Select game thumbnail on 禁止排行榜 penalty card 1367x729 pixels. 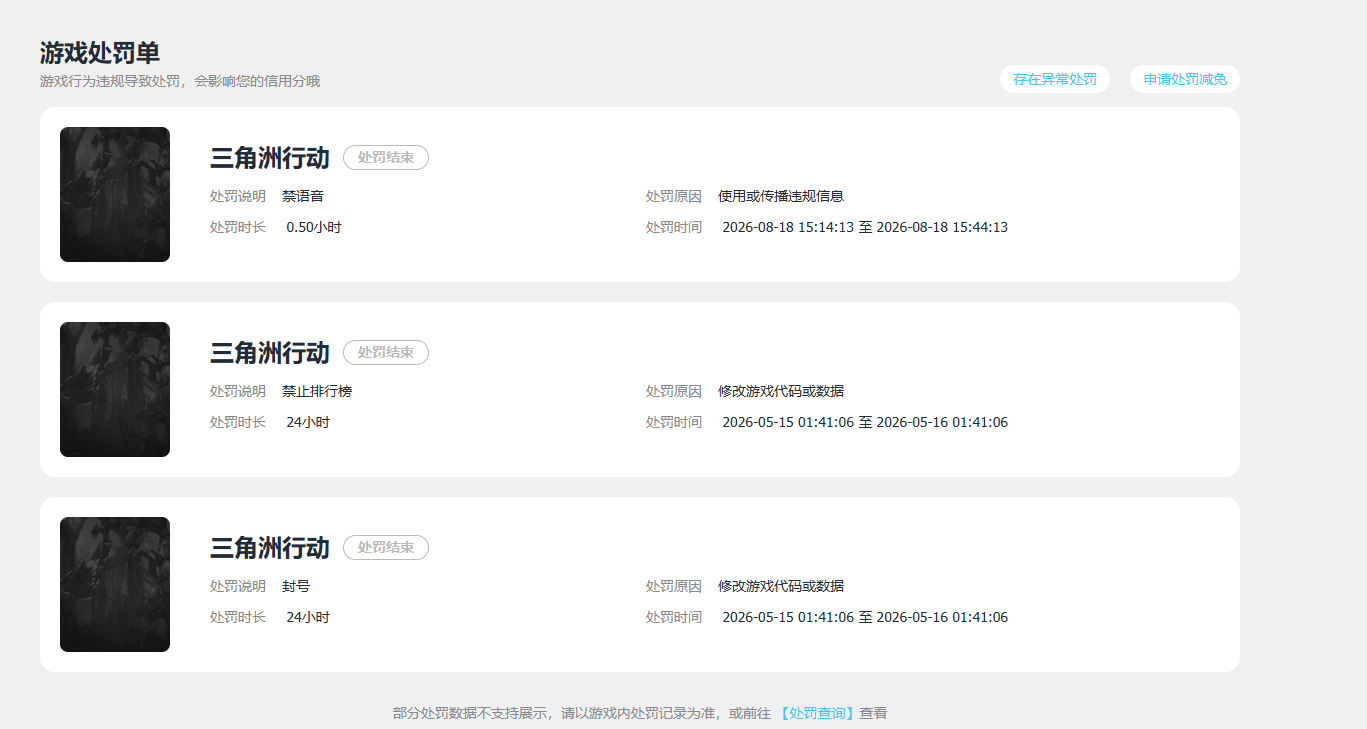click(115, 389)
